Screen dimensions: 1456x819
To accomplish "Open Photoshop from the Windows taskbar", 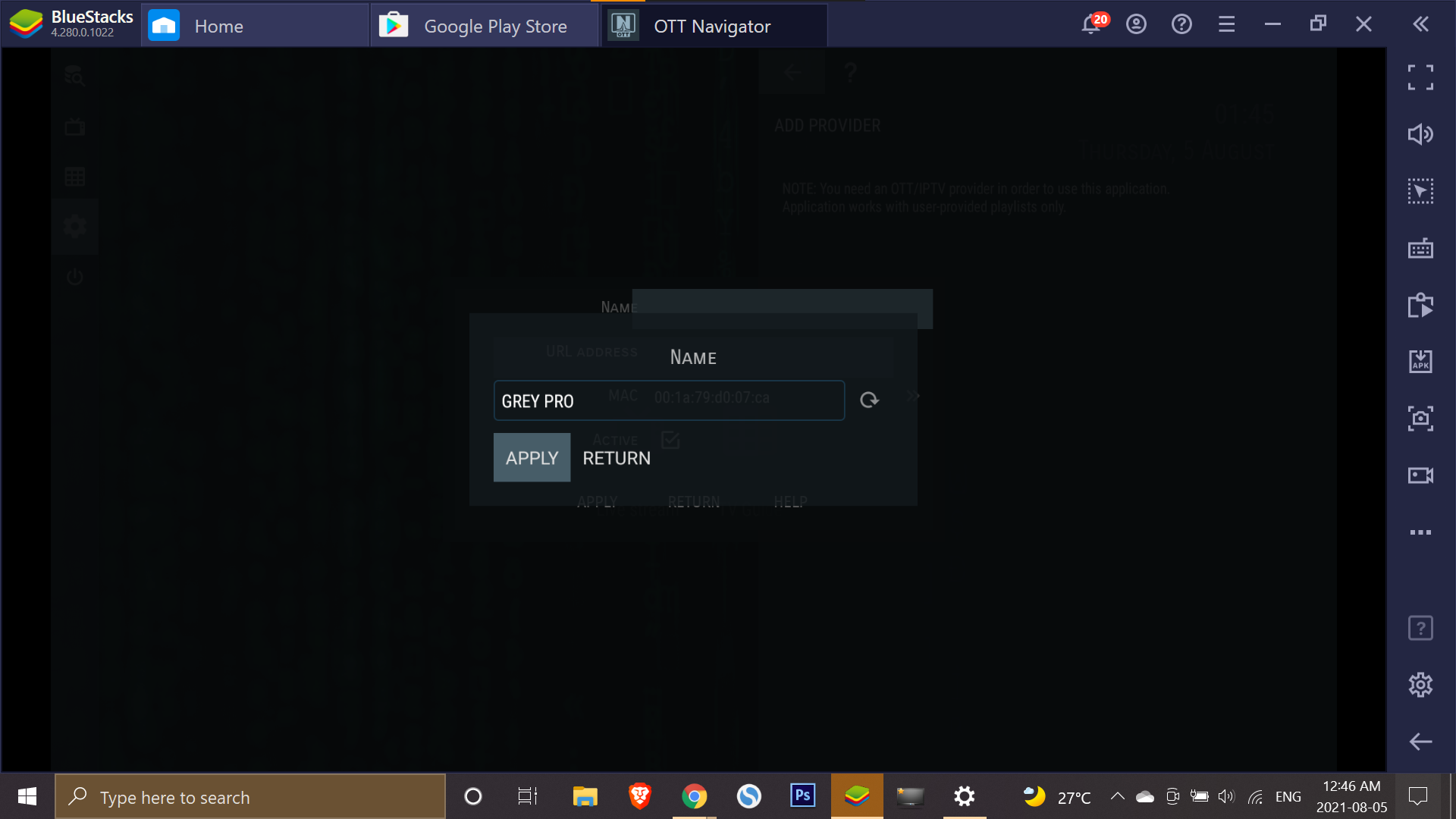I will pos(803,796).
